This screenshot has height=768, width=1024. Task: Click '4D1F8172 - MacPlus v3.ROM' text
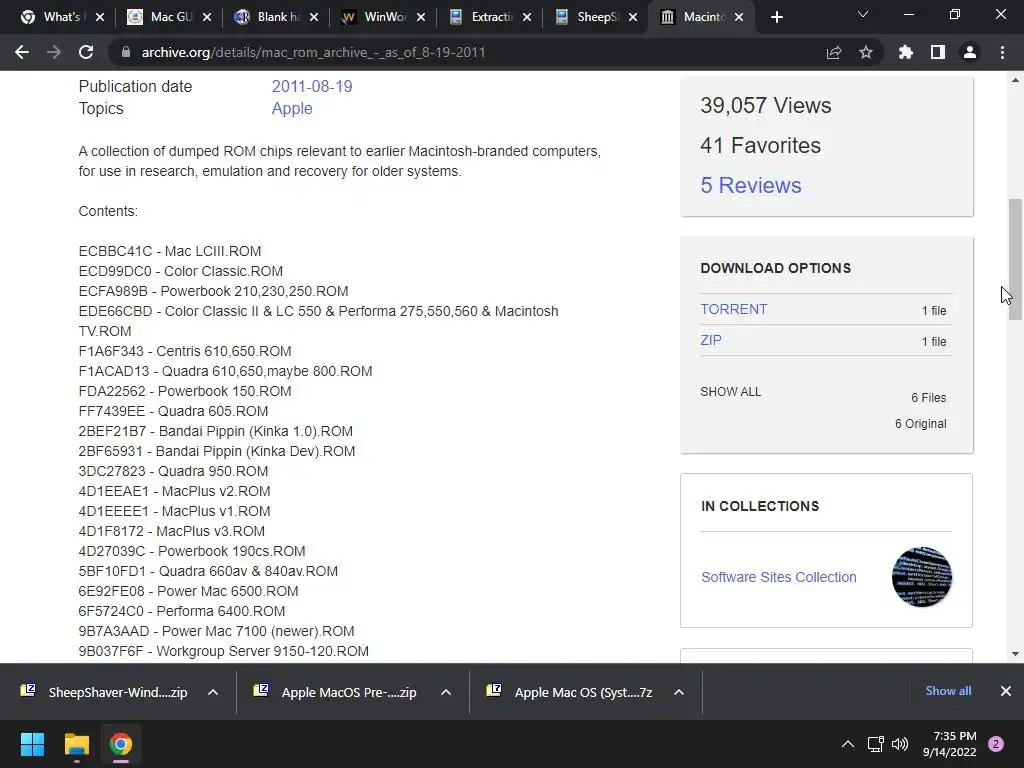pyautogui.click(x=172, y=532)
